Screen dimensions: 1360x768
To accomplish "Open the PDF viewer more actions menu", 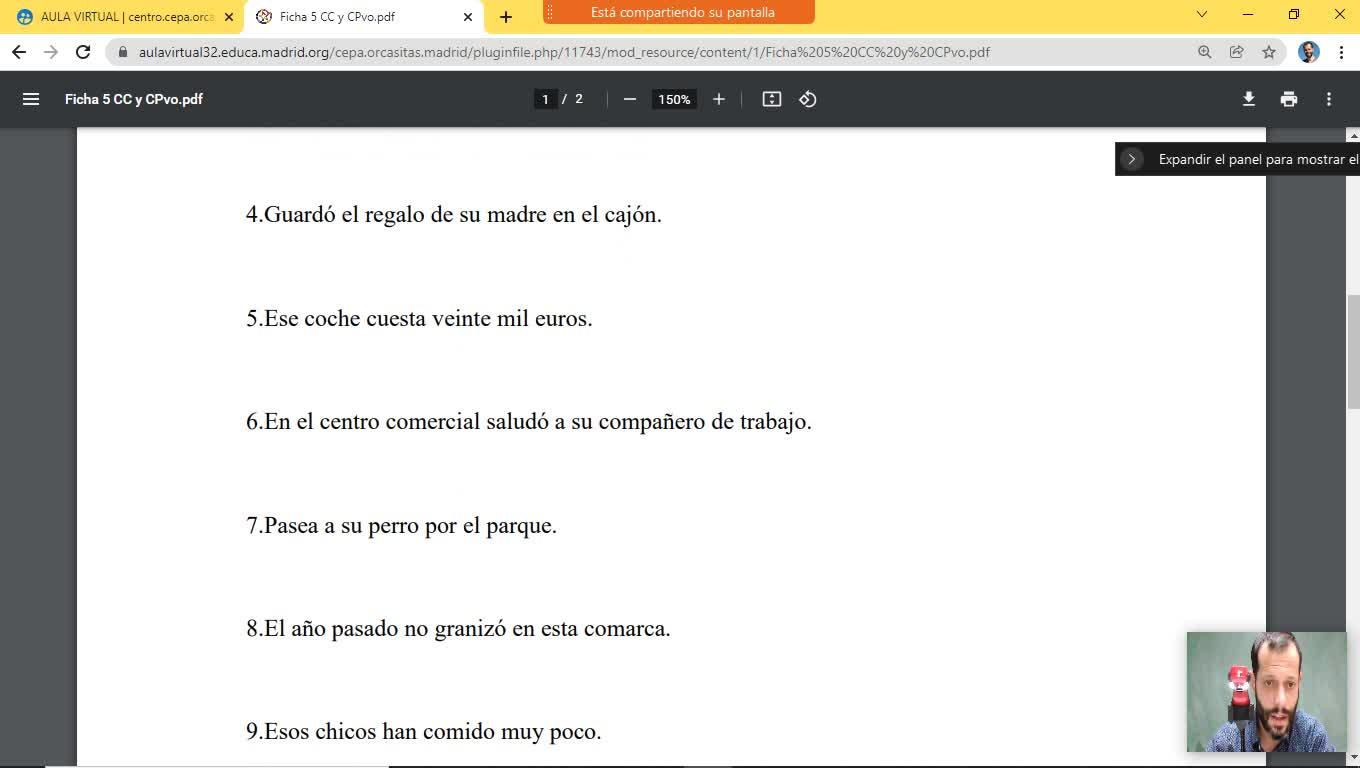I will 1329,99.
